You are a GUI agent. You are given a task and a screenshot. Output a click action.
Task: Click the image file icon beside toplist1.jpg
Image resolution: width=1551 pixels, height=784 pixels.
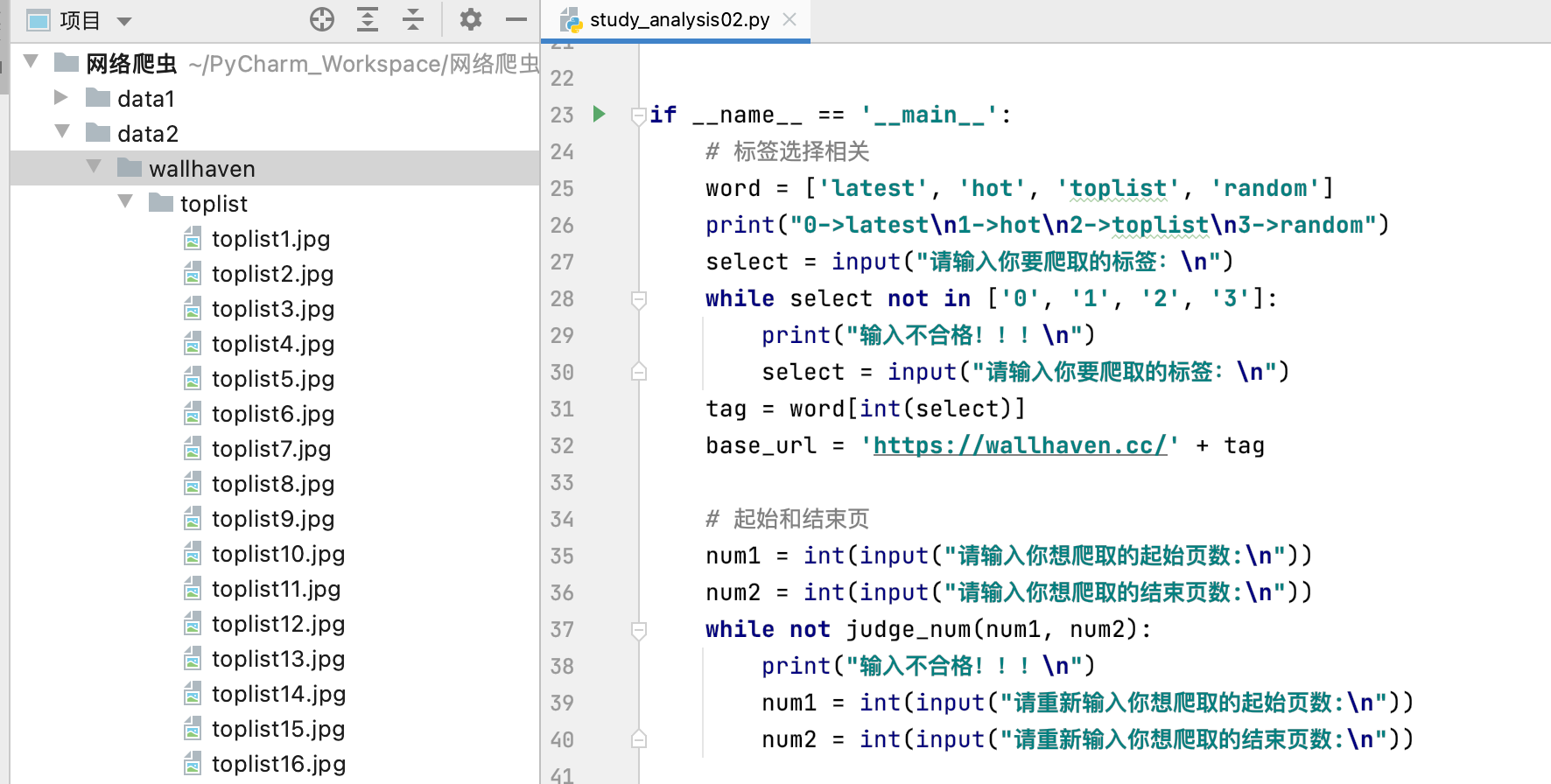point(193,239)
